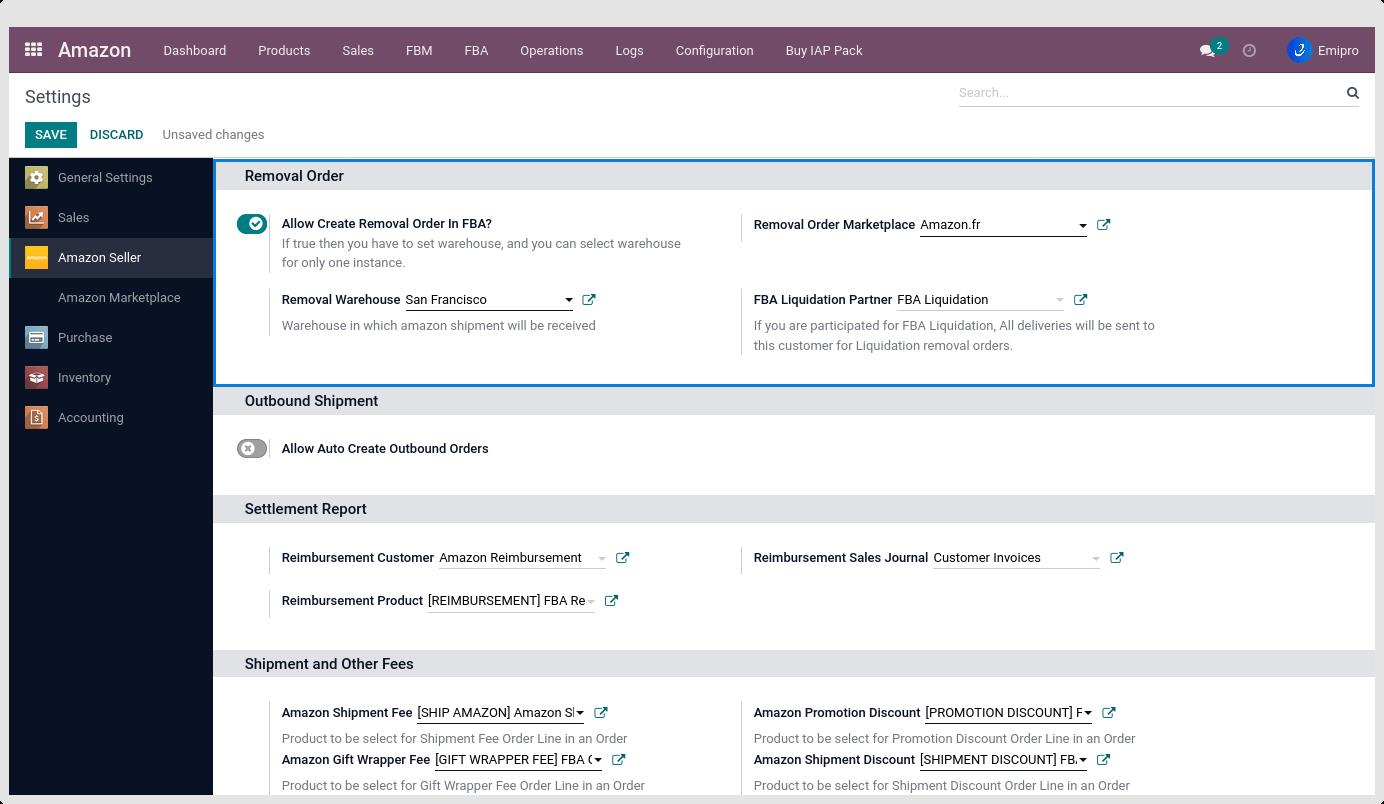
Task: Expand Amazon Shipment Fee dropdown
Action: [580, 714]
